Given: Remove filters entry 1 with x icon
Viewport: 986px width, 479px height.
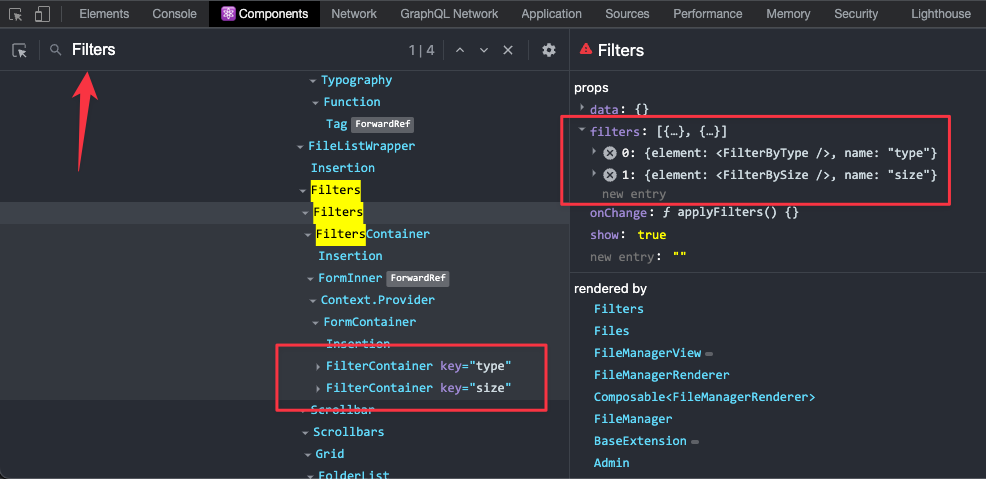Looking at the screenshot, I should pos(609,175).
